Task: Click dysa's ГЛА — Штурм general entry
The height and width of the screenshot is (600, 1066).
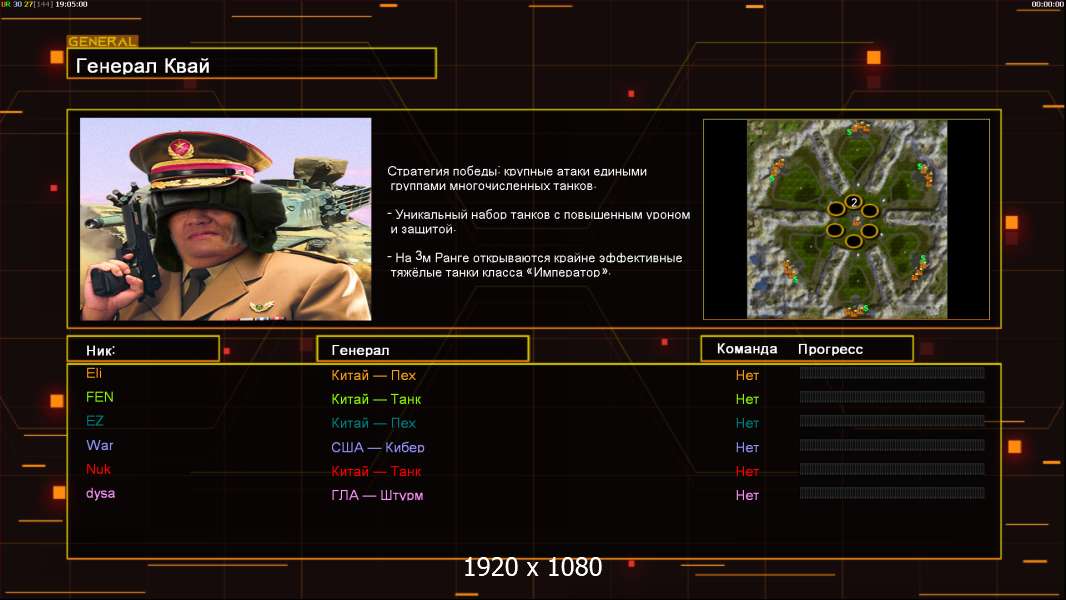Action: (377, 495)
